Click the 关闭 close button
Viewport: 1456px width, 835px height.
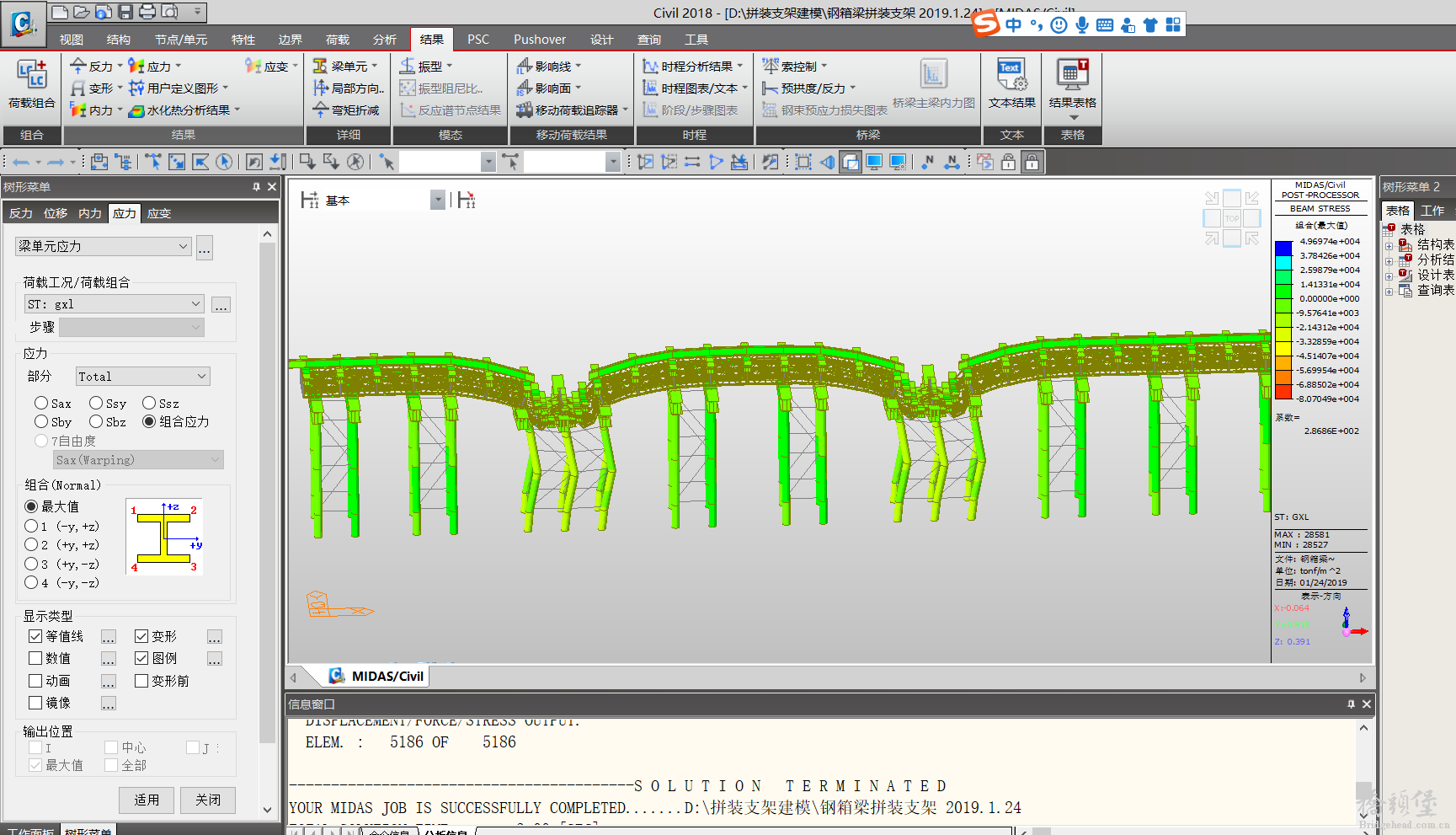click(x=208, y=800)
